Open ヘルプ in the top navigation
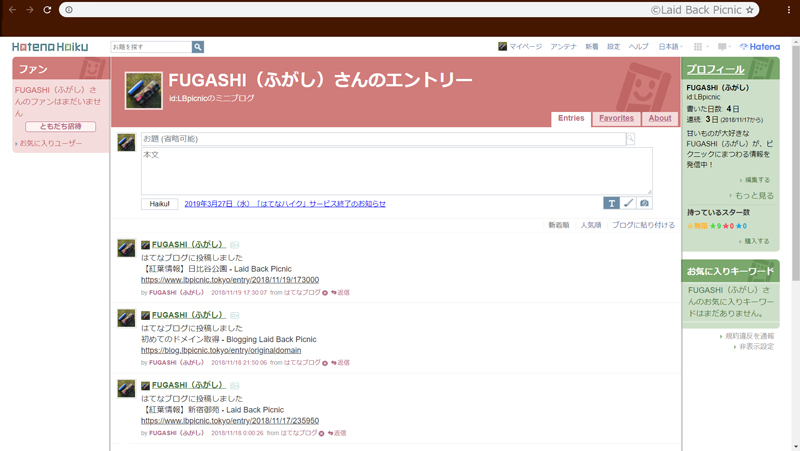Screen dimensions: 800x451 (638, 46)
